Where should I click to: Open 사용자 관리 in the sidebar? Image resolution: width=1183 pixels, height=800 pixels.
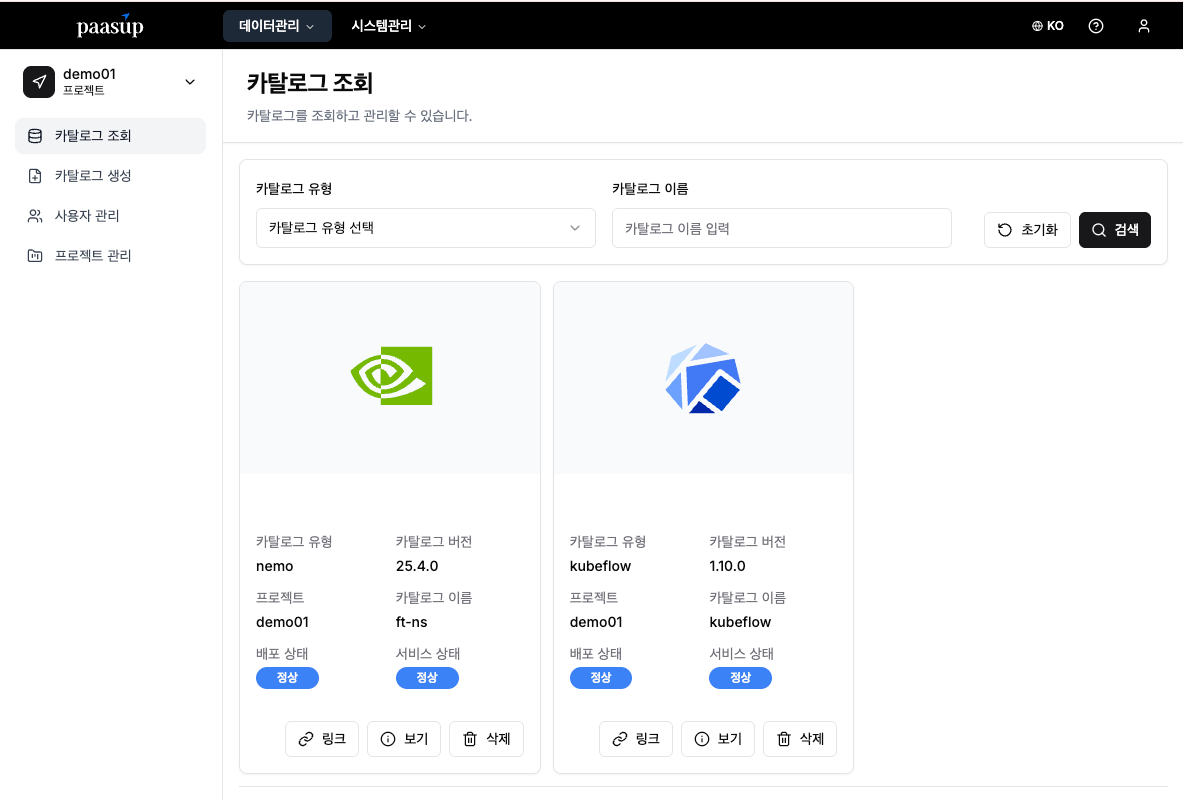(x=110, y=216)
